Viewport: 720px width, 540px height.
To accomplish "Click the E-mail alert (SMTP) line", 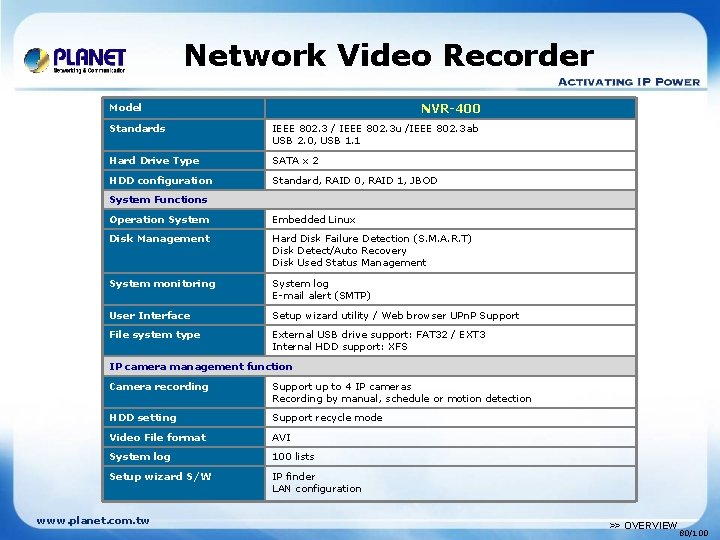I will [x=321, y=296].
